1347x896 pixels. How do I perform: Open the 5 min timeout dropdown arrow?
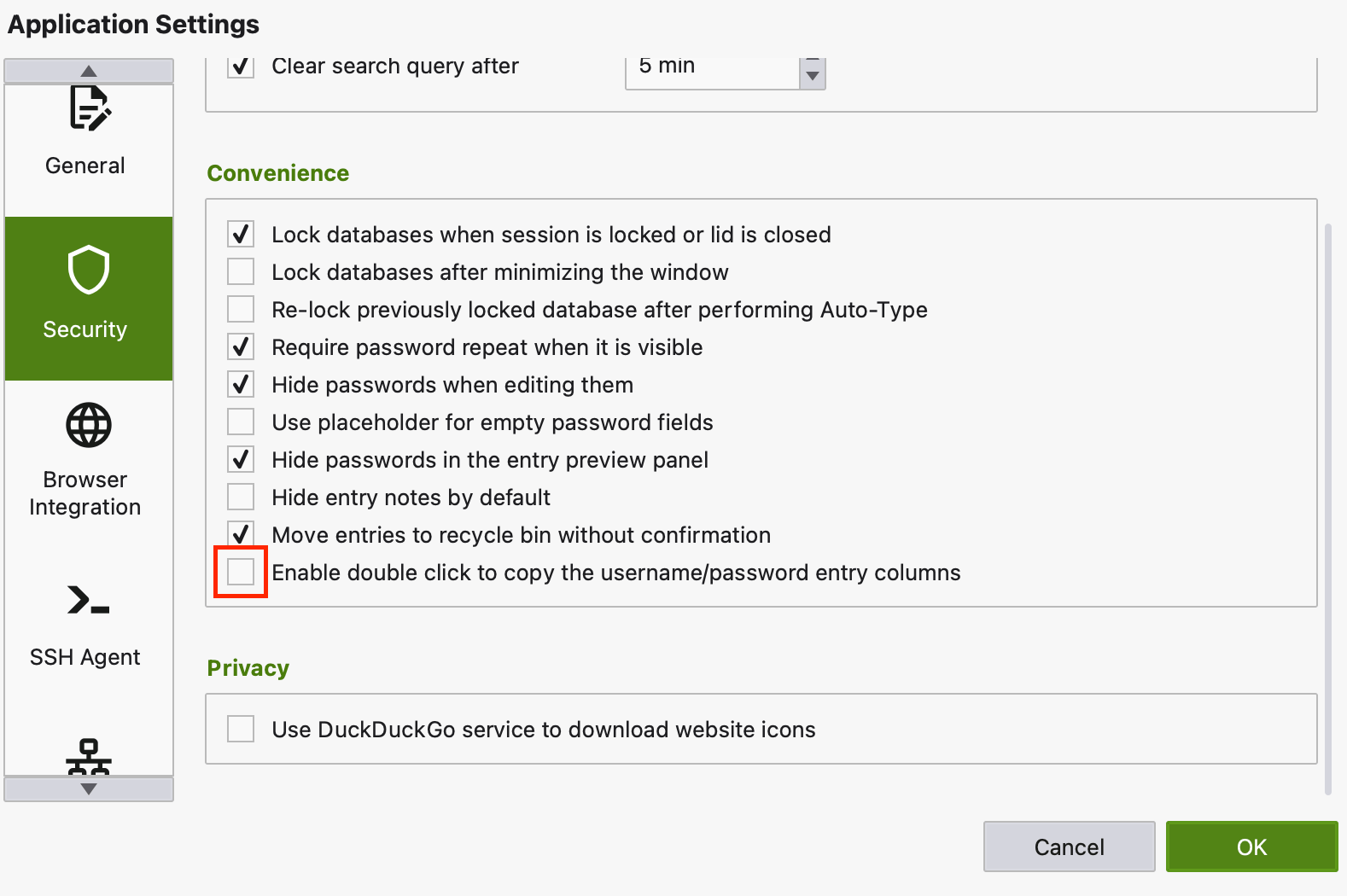pyautogui.click(x=813, y=73)
